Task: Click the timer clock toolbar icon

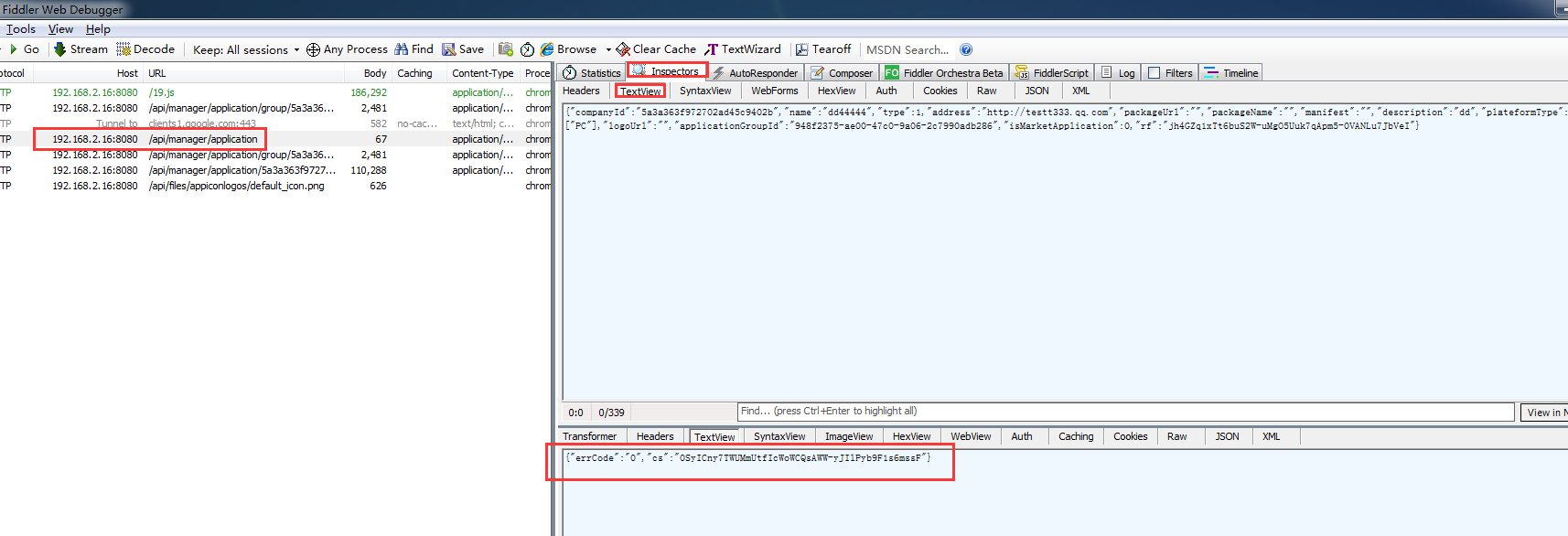Action: pos(528,49)
